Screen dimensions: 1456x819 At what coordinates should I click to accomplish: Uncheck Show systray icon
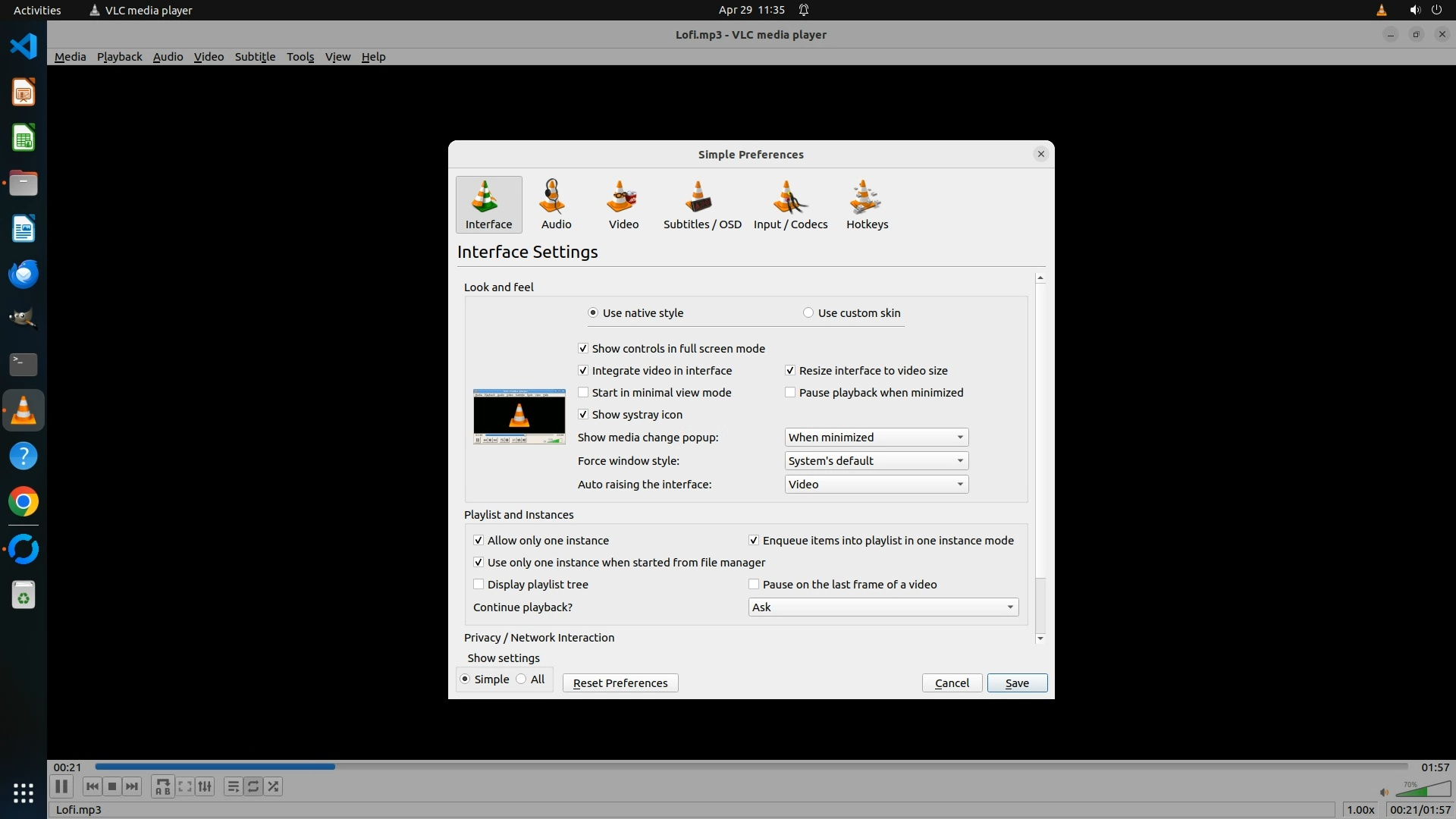(583, 415)
